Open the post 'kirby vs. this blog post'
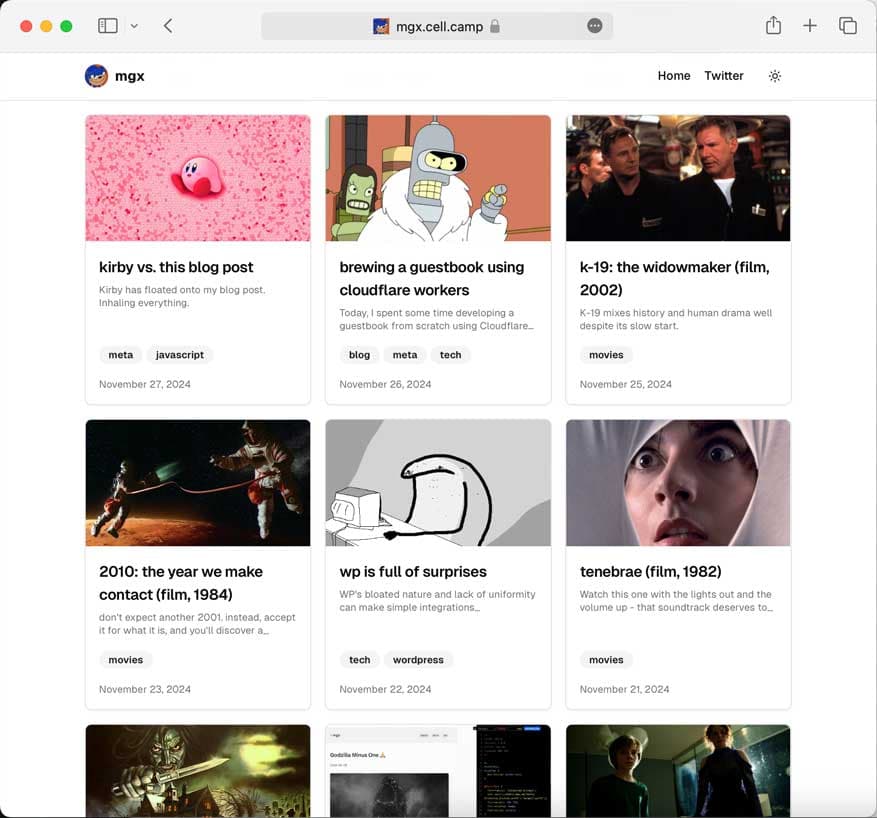Image resolution: width=877 pixels, height=818 pixels. pyautogui.click(x=175, y=267)
